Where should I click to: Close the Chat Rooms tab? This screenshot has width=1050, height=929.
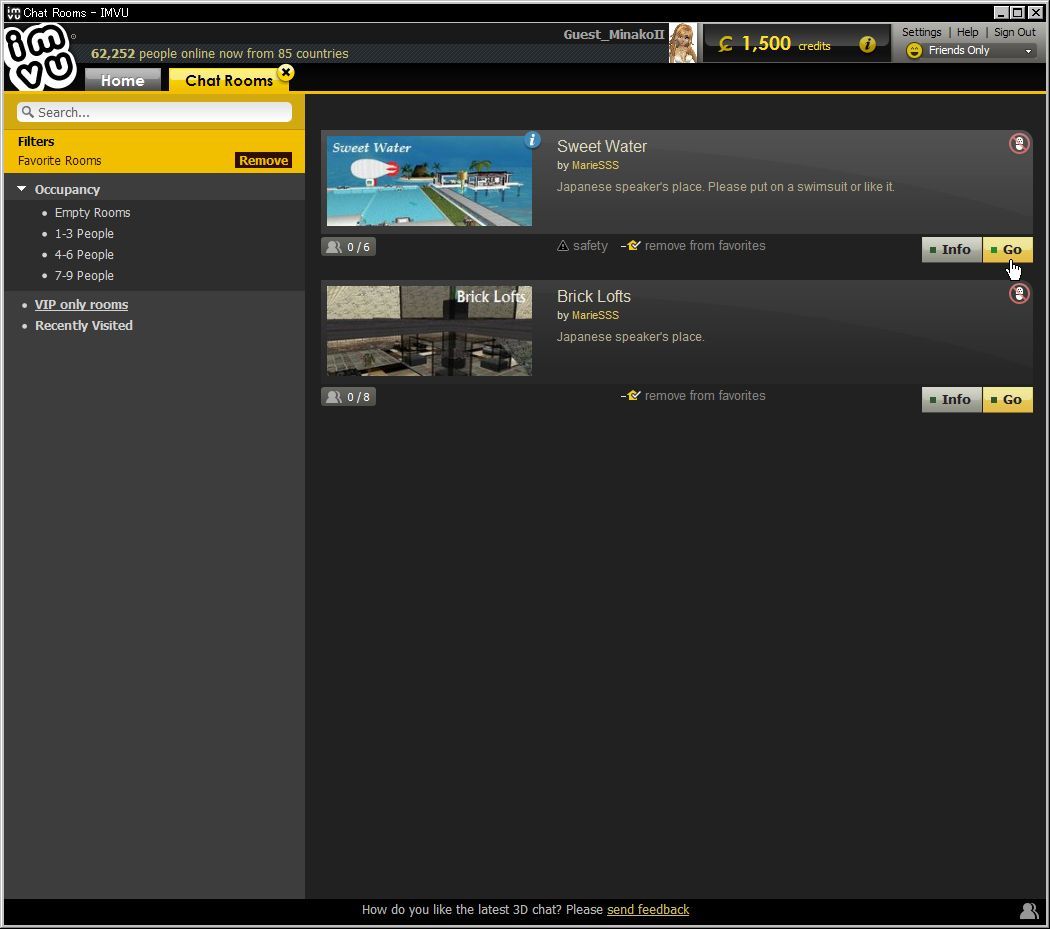click(x=286, y=72)
